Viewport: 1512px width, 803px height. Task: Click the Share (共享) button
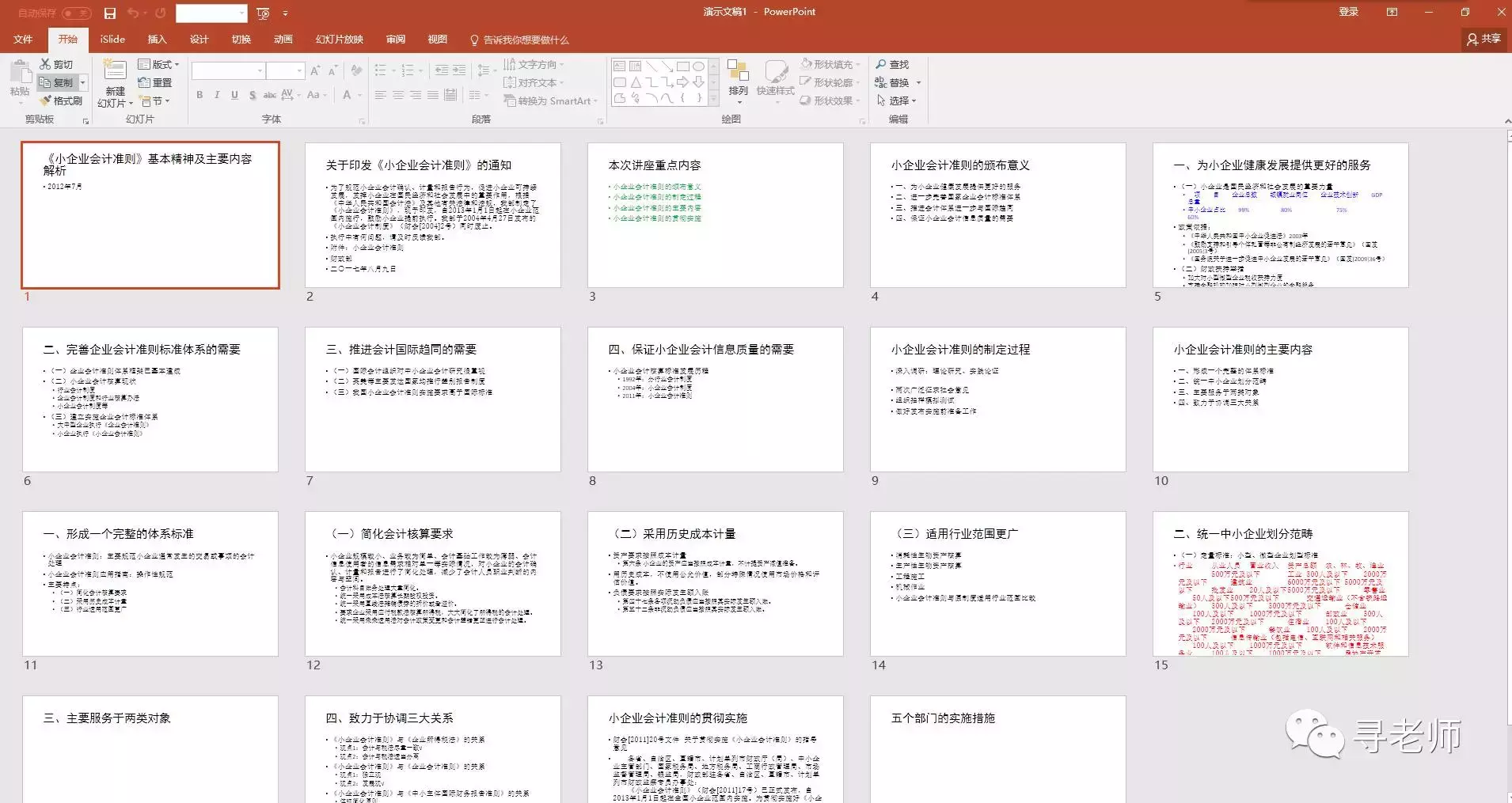(x=1484, y=39)
